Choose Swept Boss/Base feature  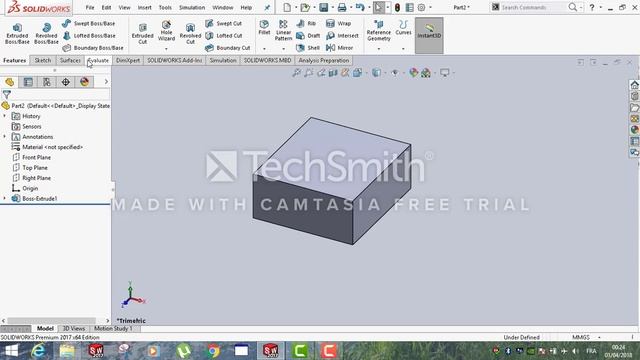pyautogui.click(x=89, y=24)
